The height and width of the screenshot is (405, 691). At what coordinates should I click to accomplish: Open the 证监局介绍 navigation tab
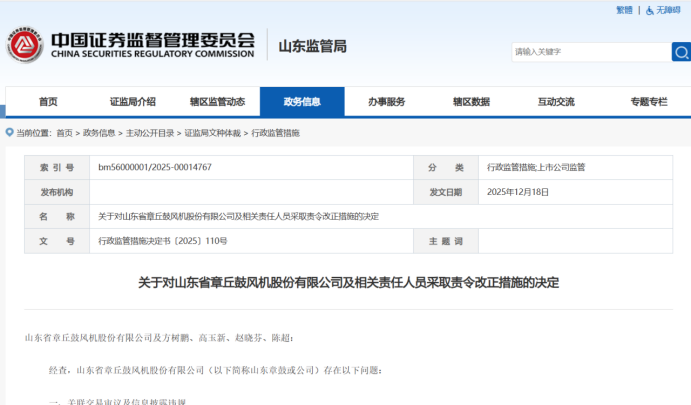(x=133, y=102)
